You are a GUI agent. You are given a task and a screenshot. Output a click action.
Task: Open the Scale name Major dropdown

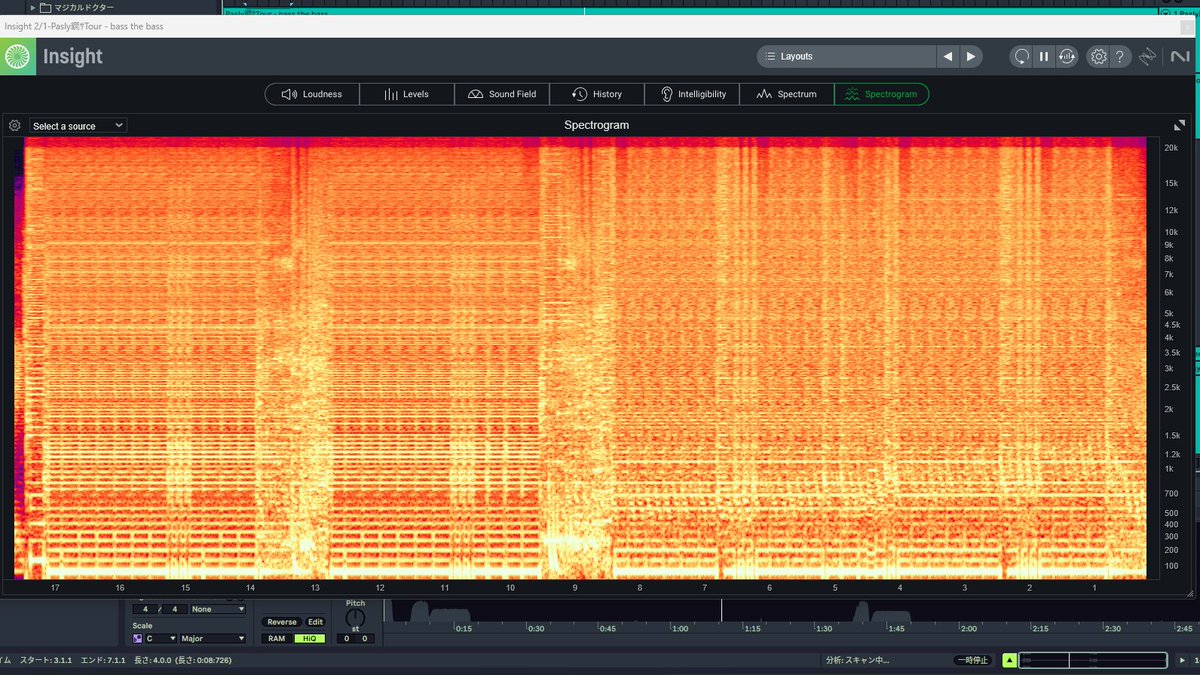[212, 638]
